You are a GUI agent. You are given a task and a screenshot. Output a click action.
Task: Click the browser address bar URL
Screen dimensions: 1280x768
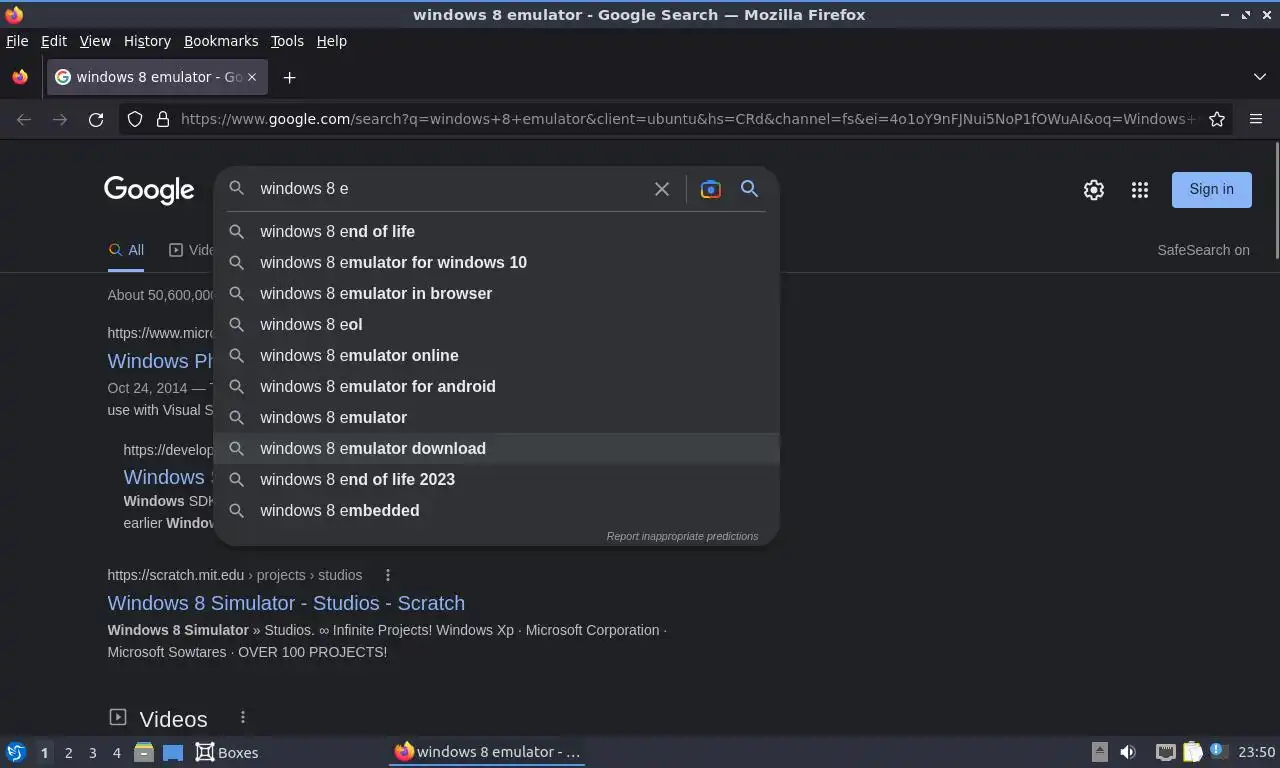tap(688, 119)
